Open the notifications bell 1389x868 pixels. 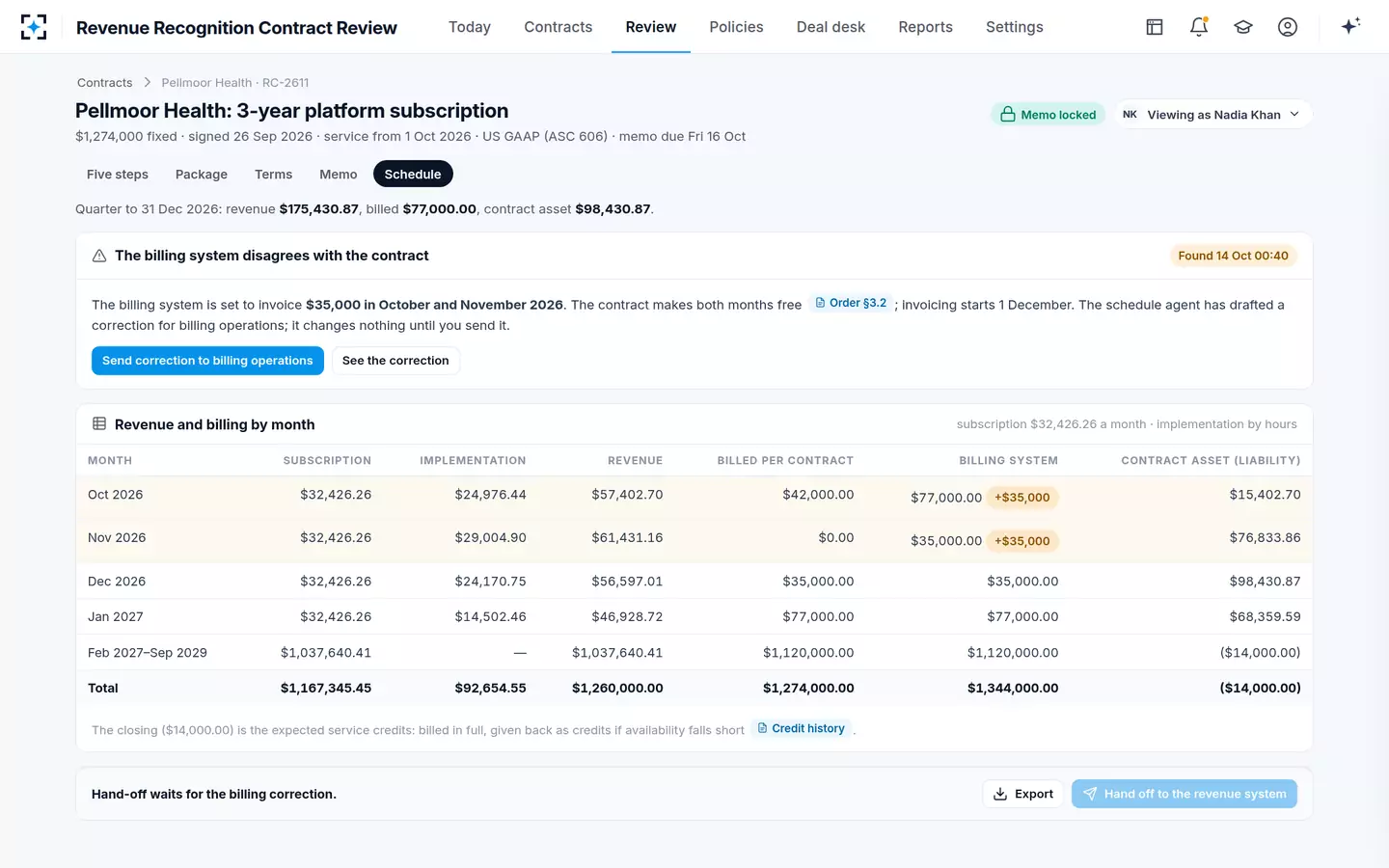1199,27
